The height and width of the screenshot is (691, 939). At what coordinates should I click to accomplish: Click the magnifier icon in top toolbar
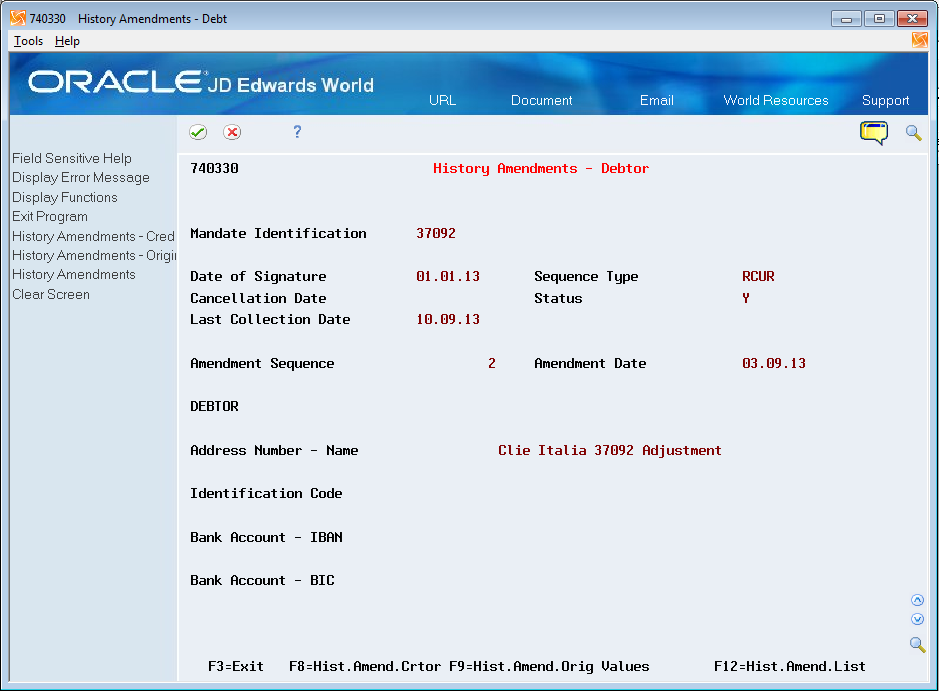(x=913, y=133)
